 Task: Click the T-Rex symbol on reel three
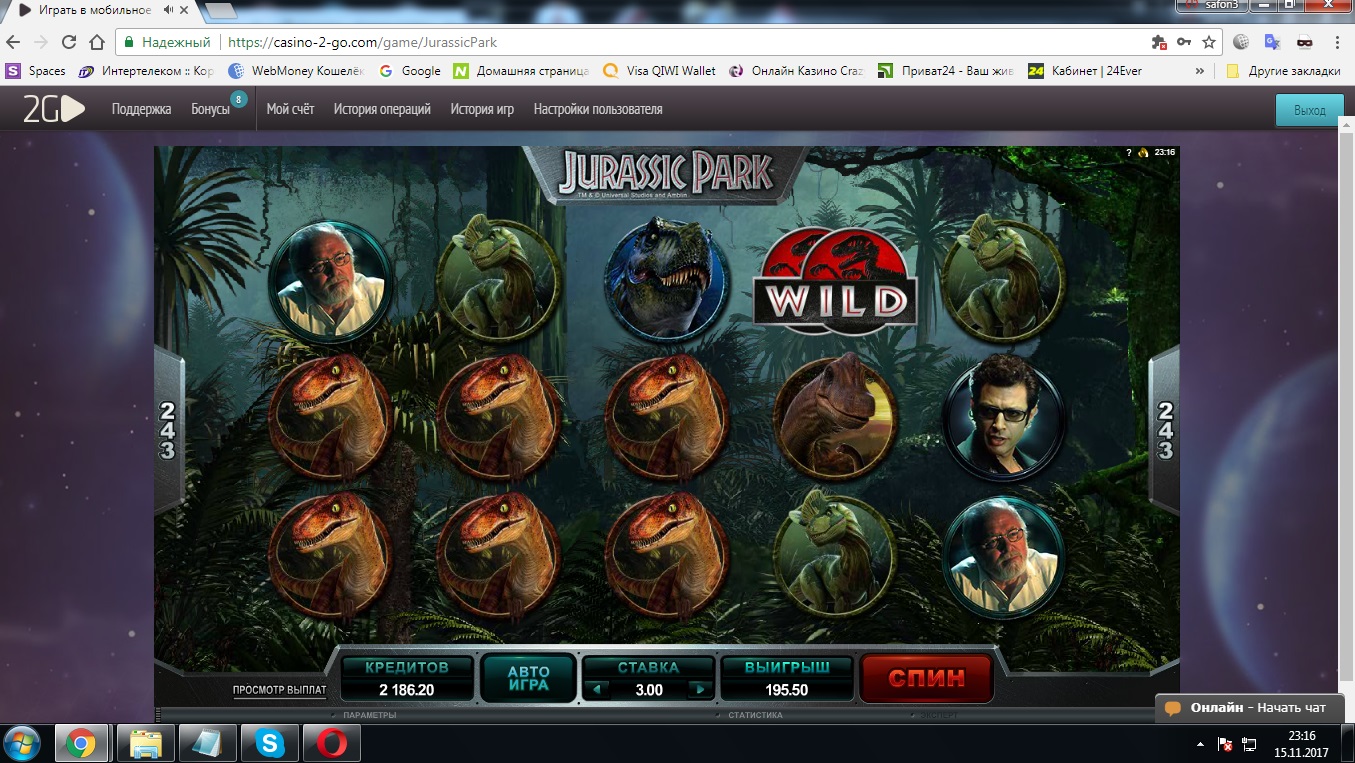point(666,278)
